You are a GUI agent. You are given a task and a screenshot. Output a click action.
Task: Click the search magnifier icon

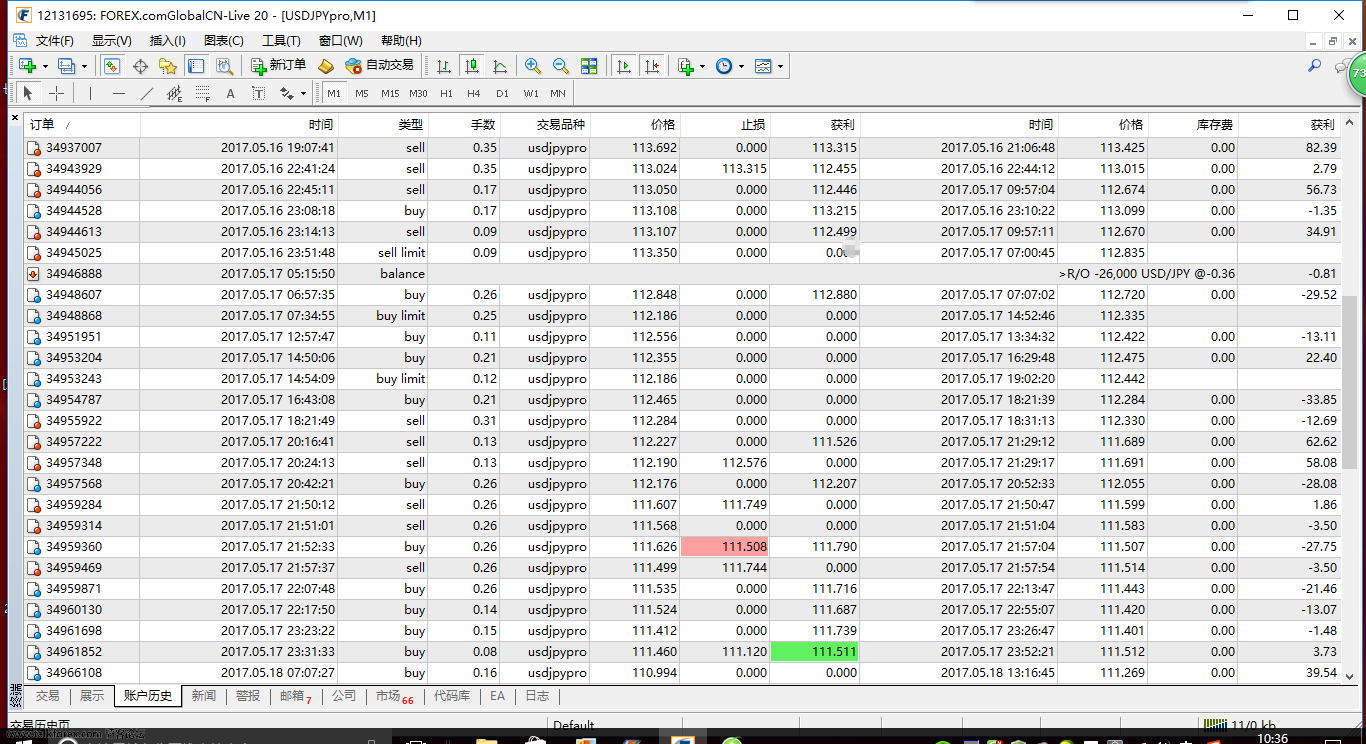tap(1315, 66)
